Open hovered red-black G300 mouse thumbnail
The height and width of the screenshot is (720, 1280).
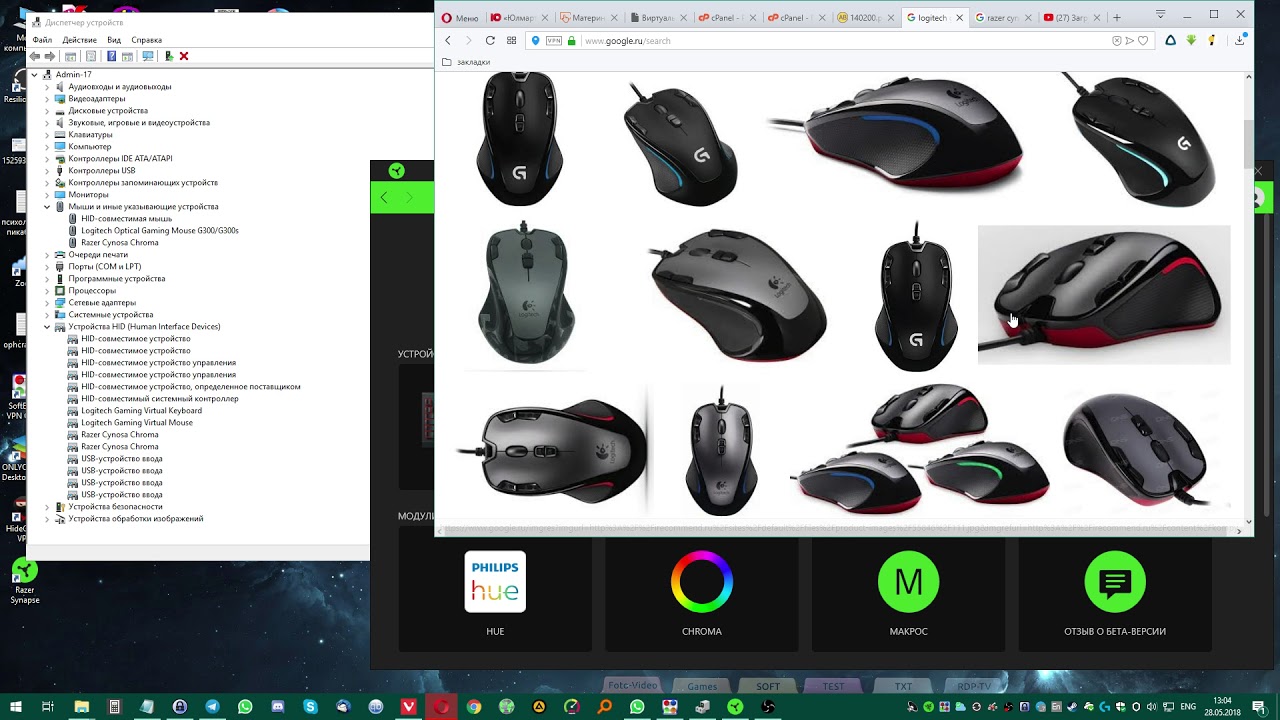pyautogui.click(x=1104, y=295)
